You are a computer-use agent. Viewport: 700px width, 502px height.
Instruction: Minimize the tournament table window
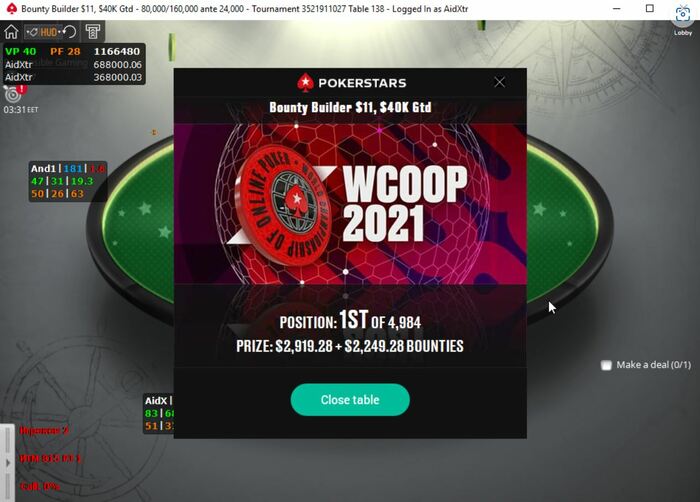[617, 8]
